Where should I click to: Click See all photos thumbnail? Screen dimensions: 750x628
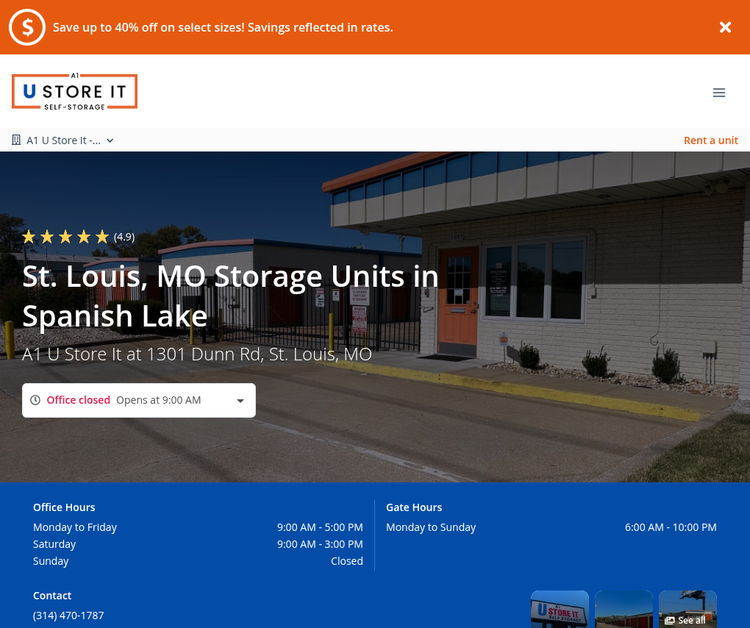click(688, 609)
